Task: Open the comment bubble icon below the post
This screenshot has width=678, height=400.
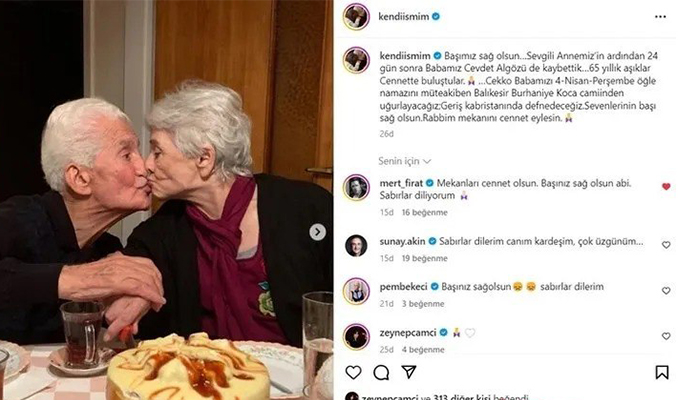Action: 381,372
